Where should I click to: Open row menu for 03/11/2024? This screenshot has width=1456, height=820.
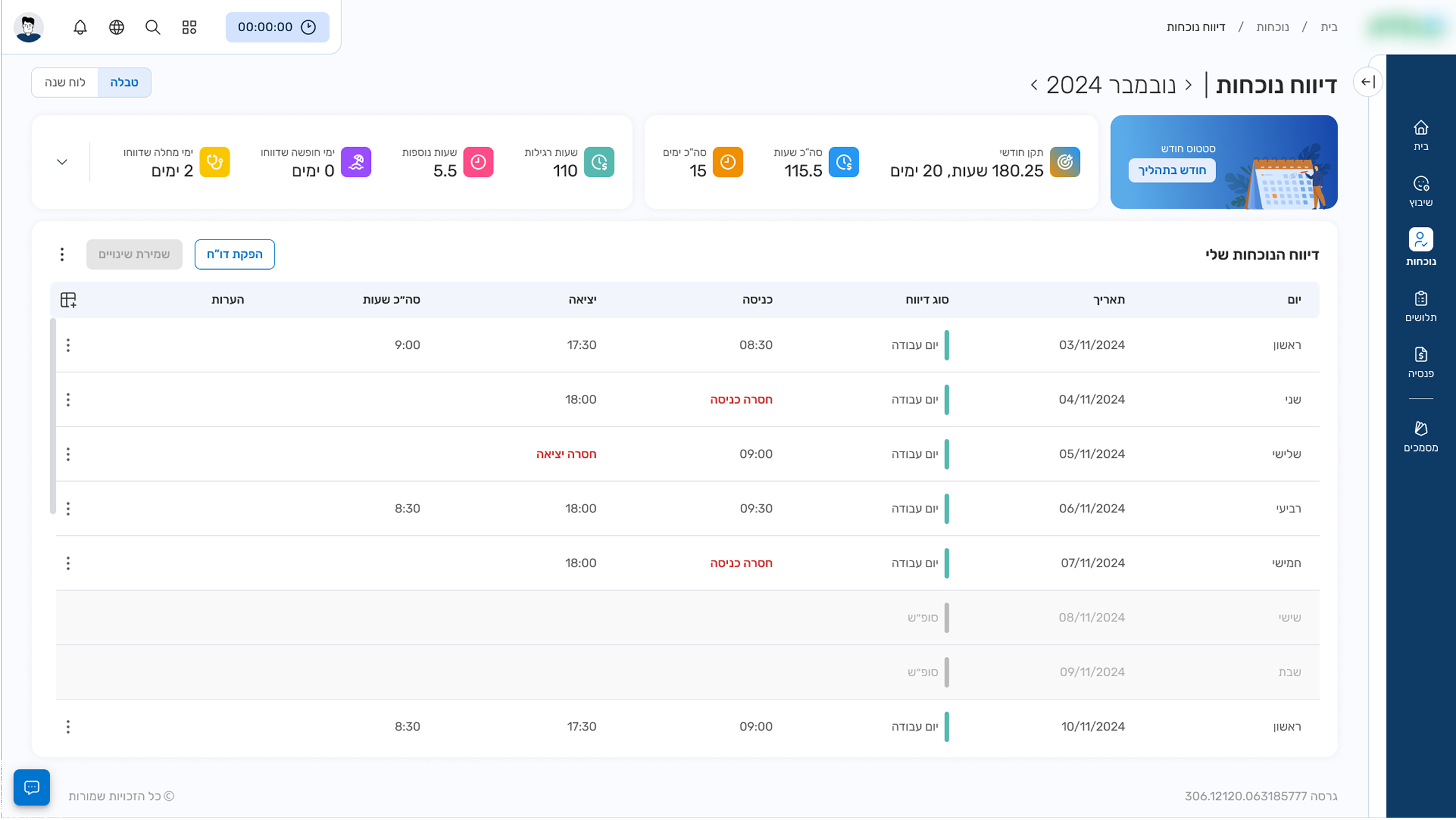(x=68, y=345)
